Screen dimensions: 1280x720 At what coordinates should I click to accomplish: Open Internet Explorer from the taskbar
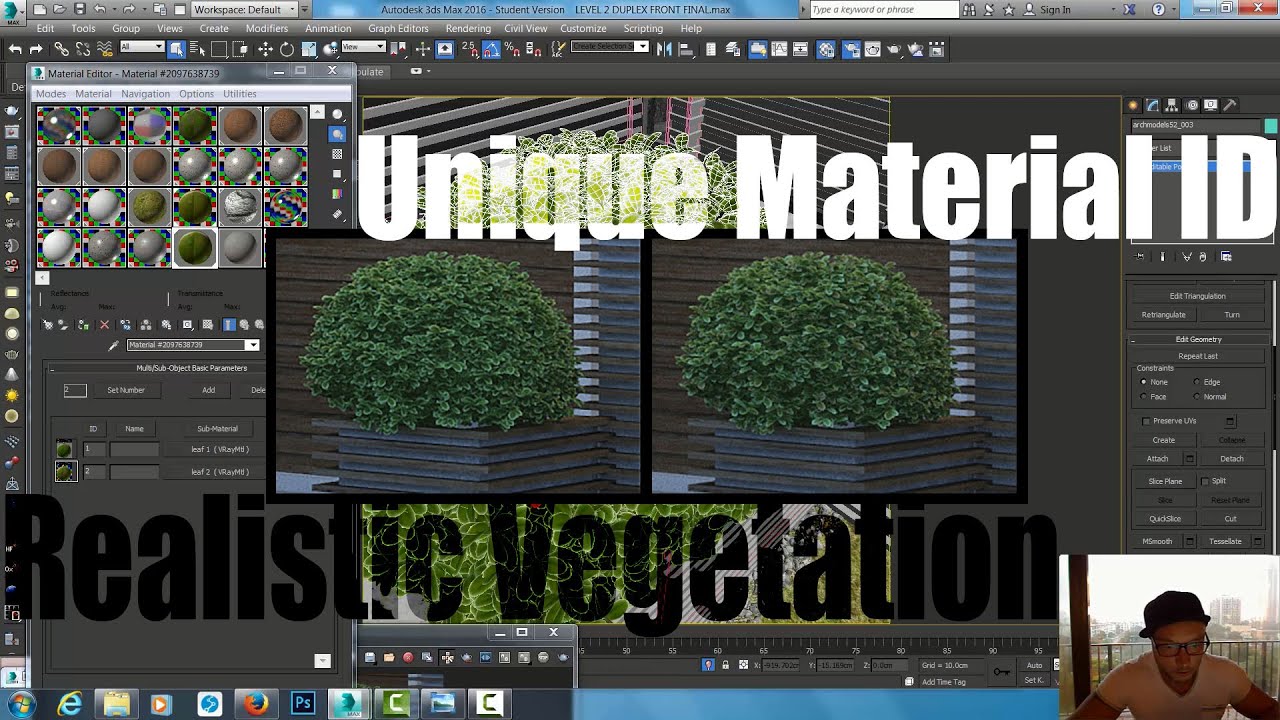[x=70, y=704]
